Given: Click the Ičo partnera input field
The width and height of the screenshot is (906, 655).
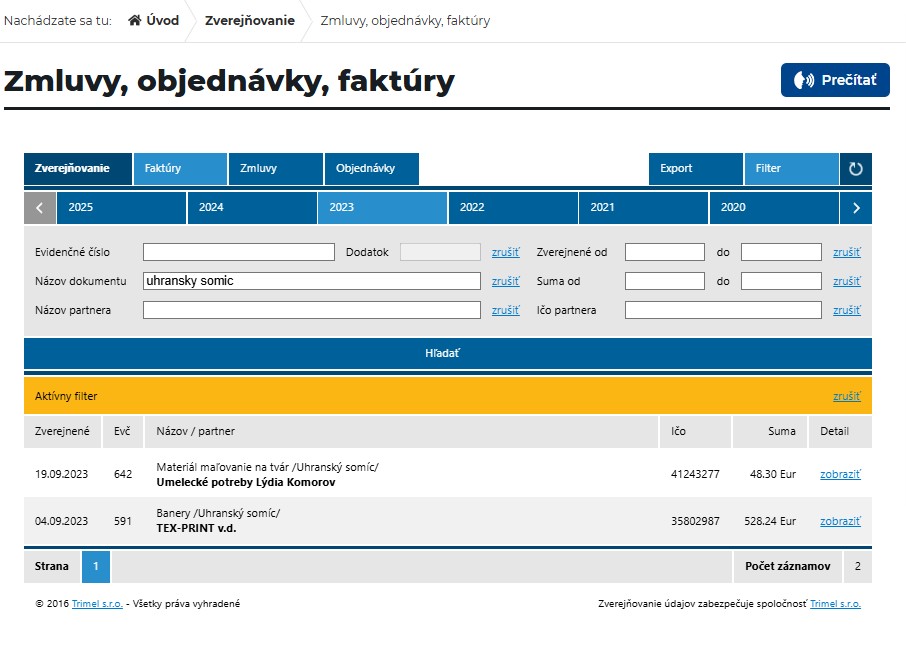Looking at the screenshot, I should [723, 310].
